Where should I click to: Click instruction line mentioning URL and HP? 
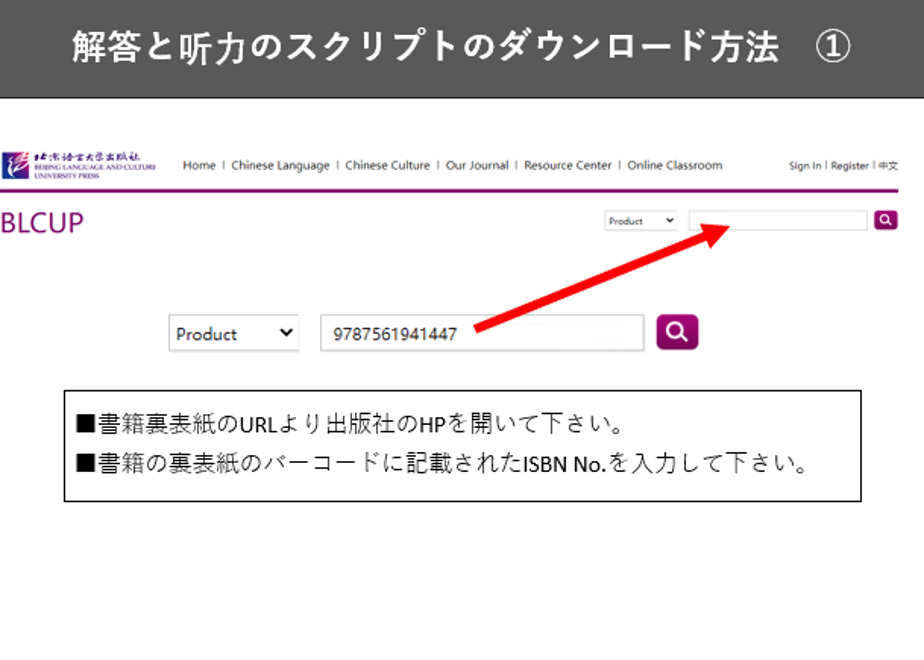tap(350, 424)
